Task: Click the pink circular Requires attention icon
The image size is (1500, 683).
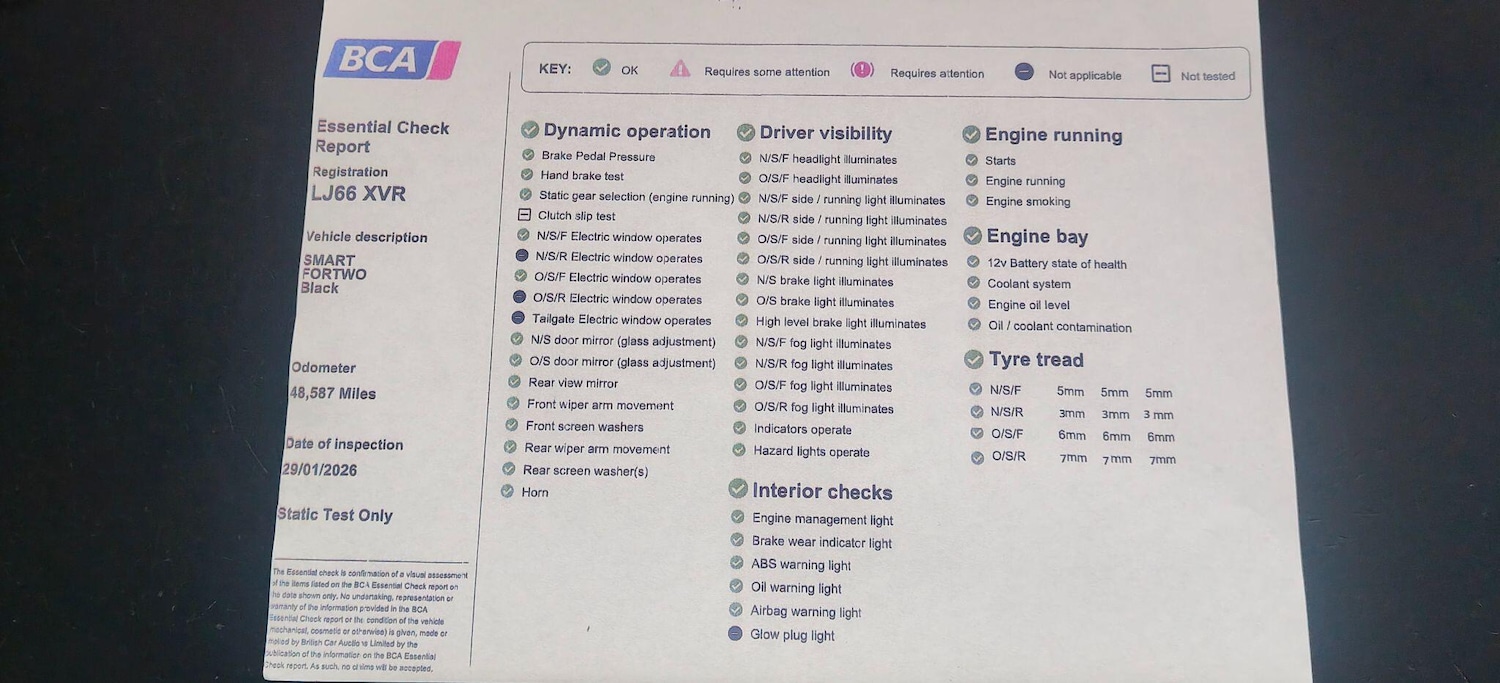Action: tap(862, 70)
